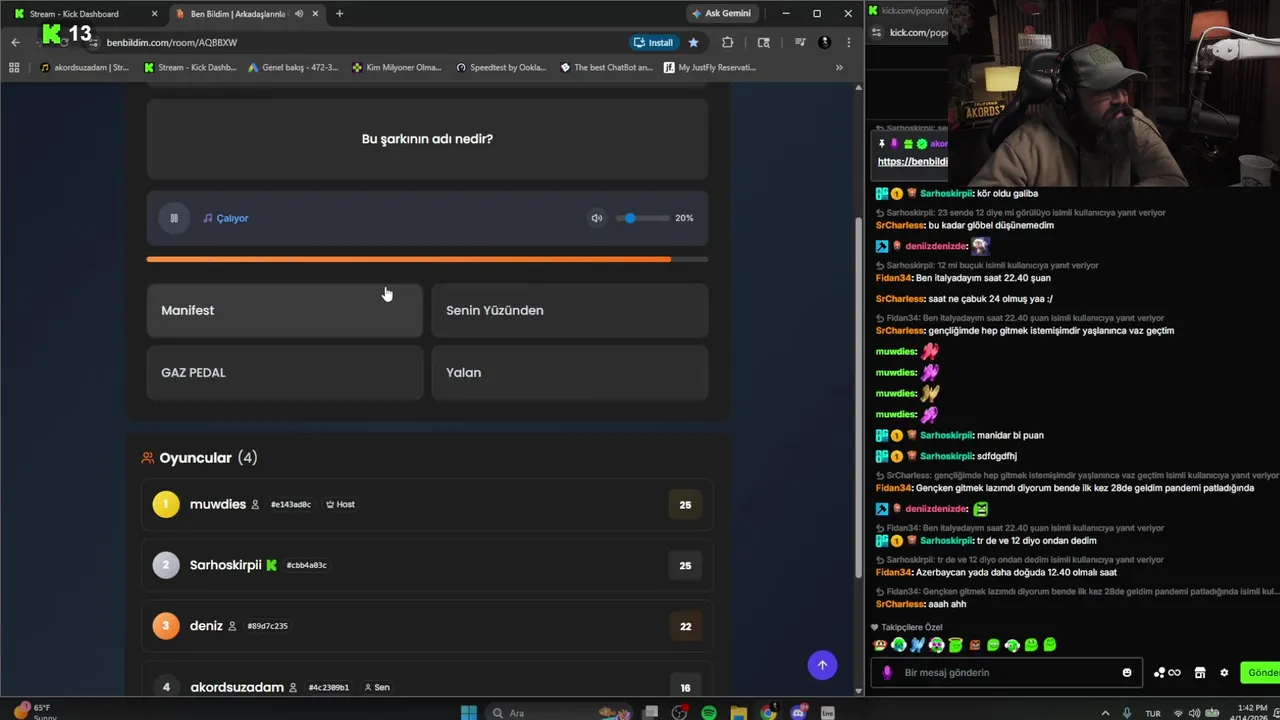Screen dimensions: 1280x720
Task: Open the Stream - Kick Dashb... bookmark
Action: tap(190, 68)
